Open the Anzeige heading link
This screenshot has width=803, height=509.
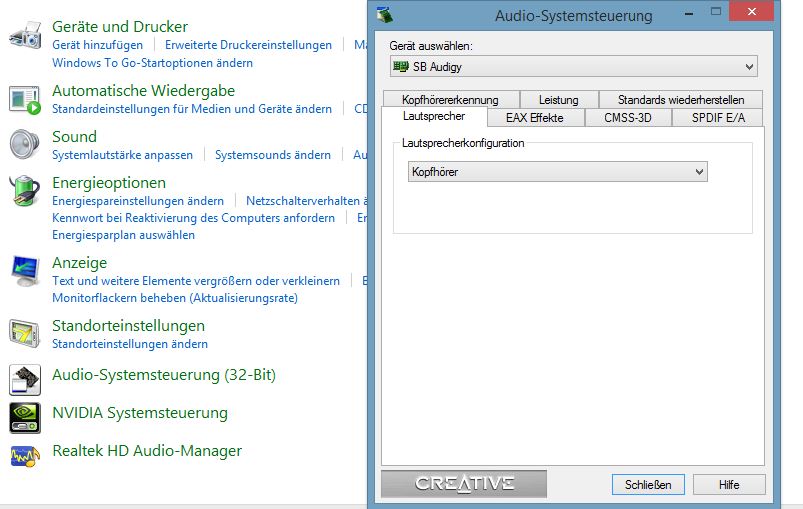[80, 263]
